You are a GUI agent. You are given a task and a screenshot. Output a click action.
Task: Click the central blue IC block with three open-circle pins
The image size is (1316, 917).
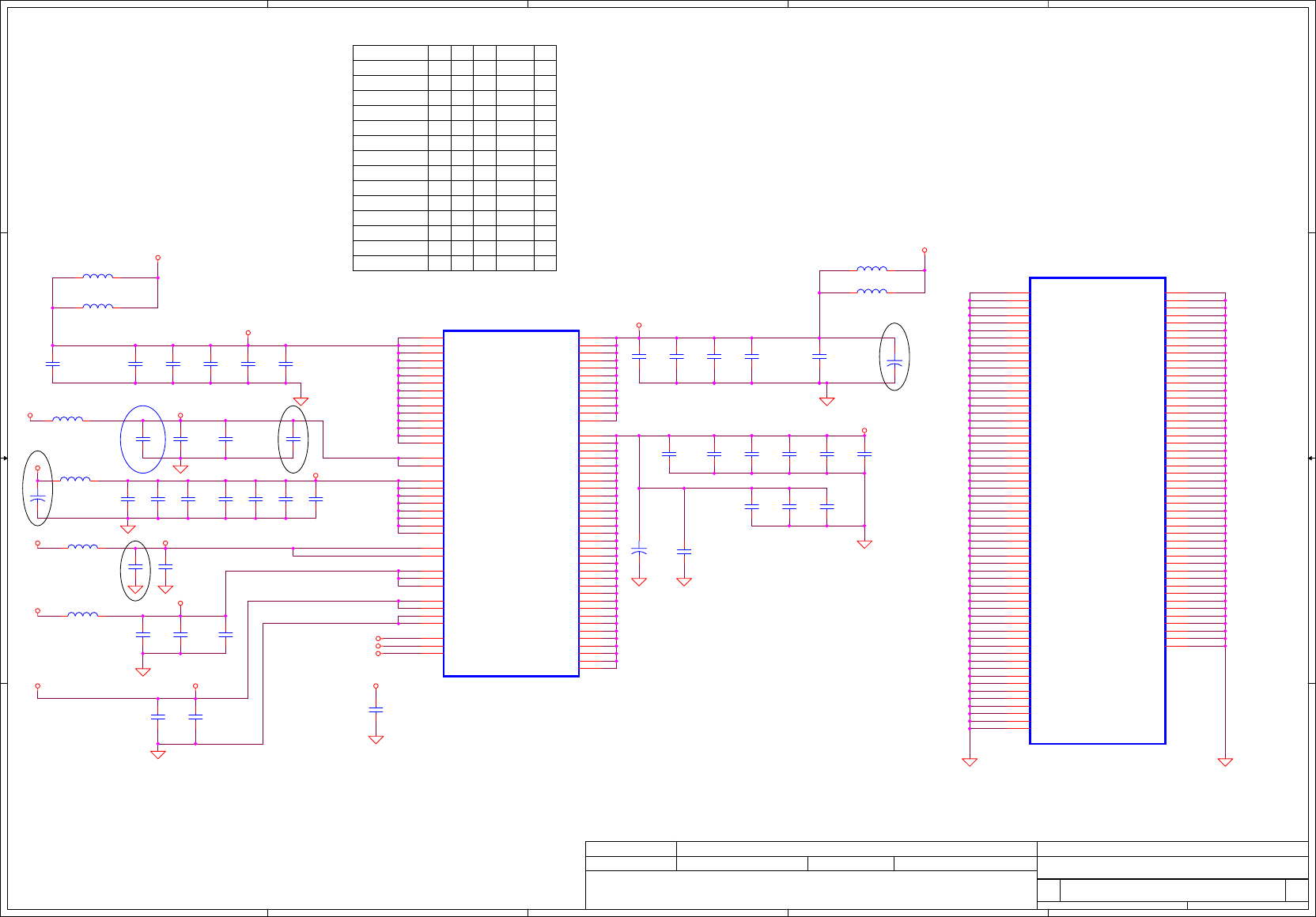point(511,504)
